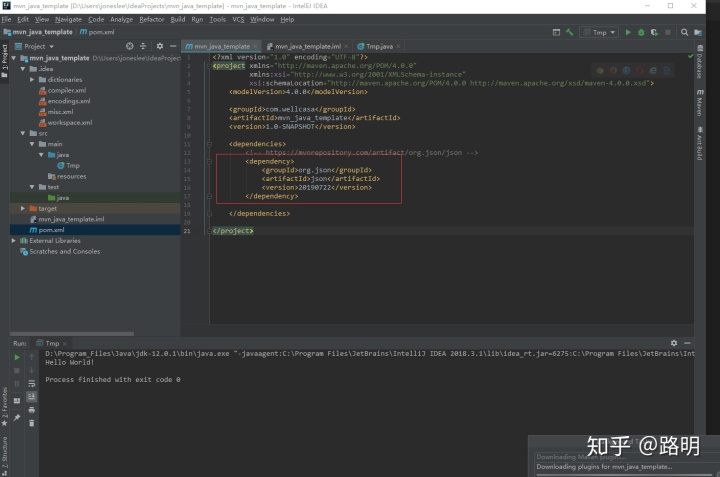Expand the target folder
The width and height of the screenshot is (720, 477).
[x=23, y=208]
